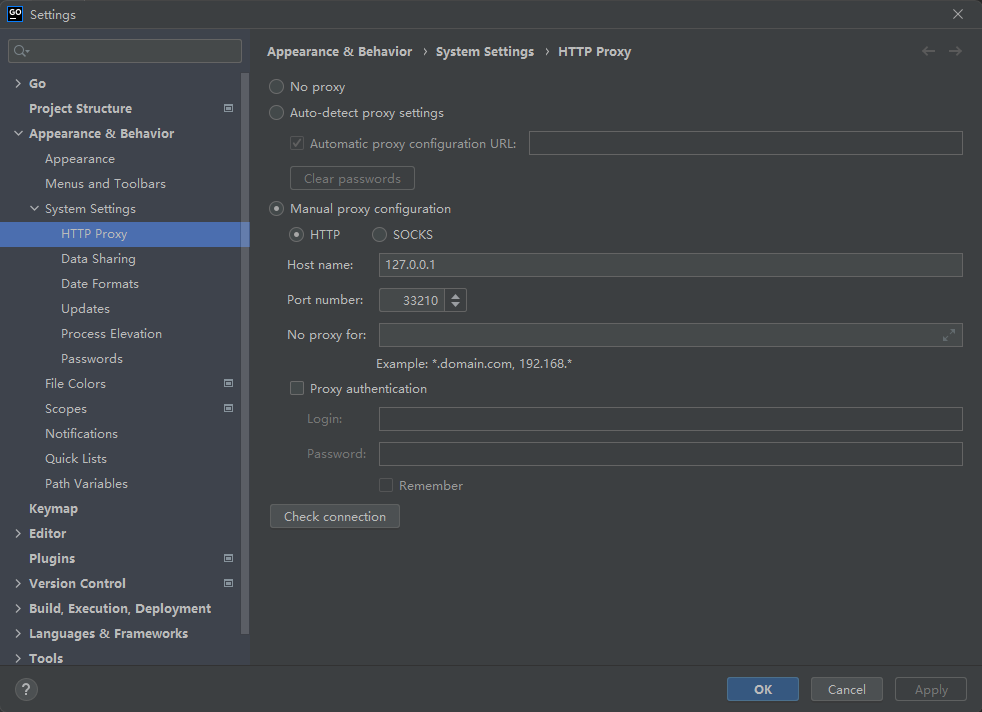Switch proxy type to SOCKS
This screenshot has width=982, height=712.
(379, 234)
